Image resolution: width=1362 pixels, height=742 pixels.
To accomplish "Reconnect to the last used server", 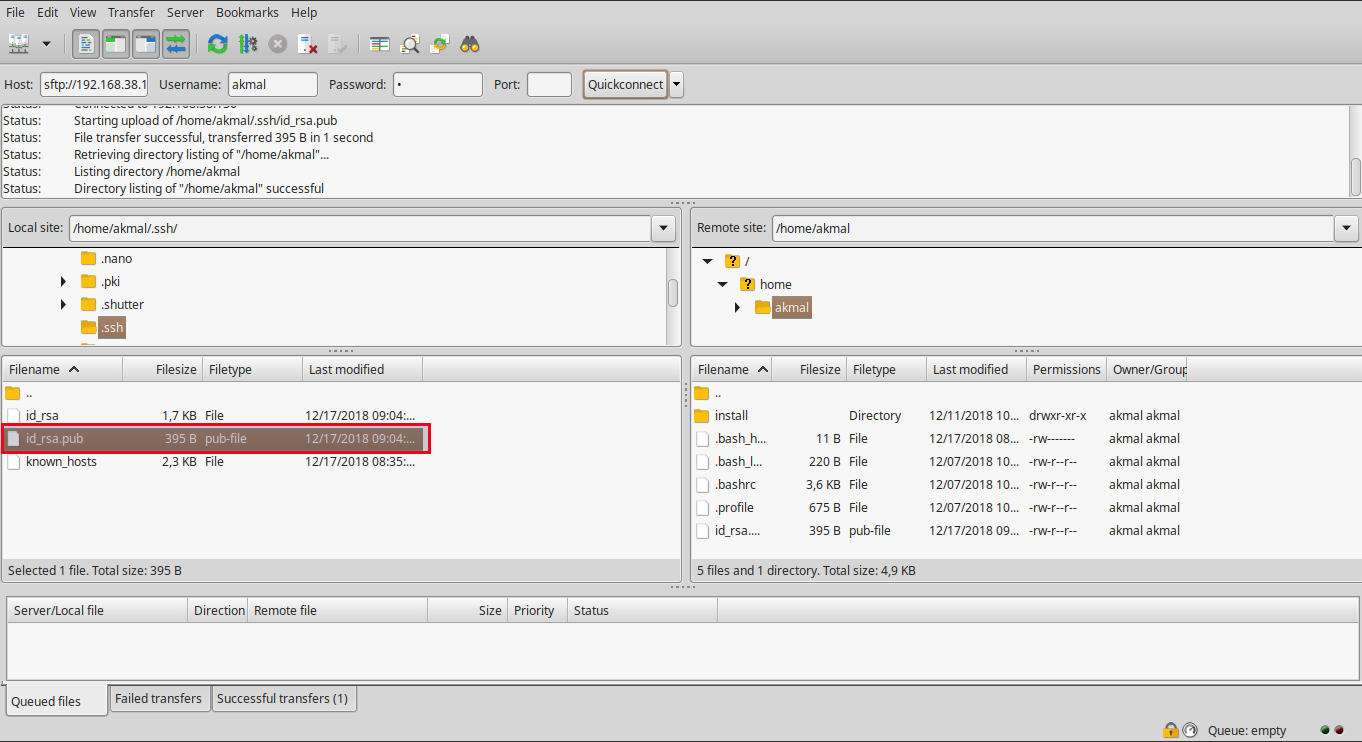I will (338, 44).
